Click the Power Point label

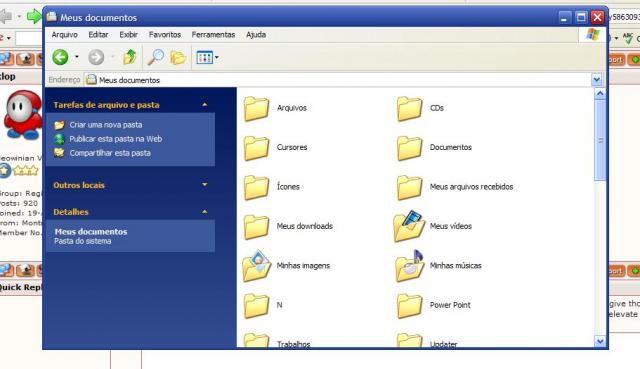(450, 305)
